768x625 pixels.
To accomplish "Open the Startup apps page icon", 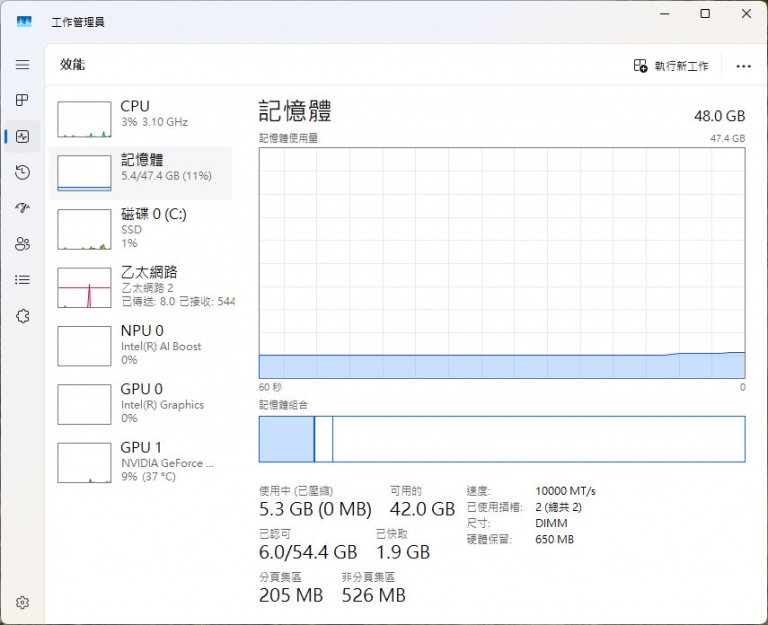I will pyautogui.click(x=22, y=208).
